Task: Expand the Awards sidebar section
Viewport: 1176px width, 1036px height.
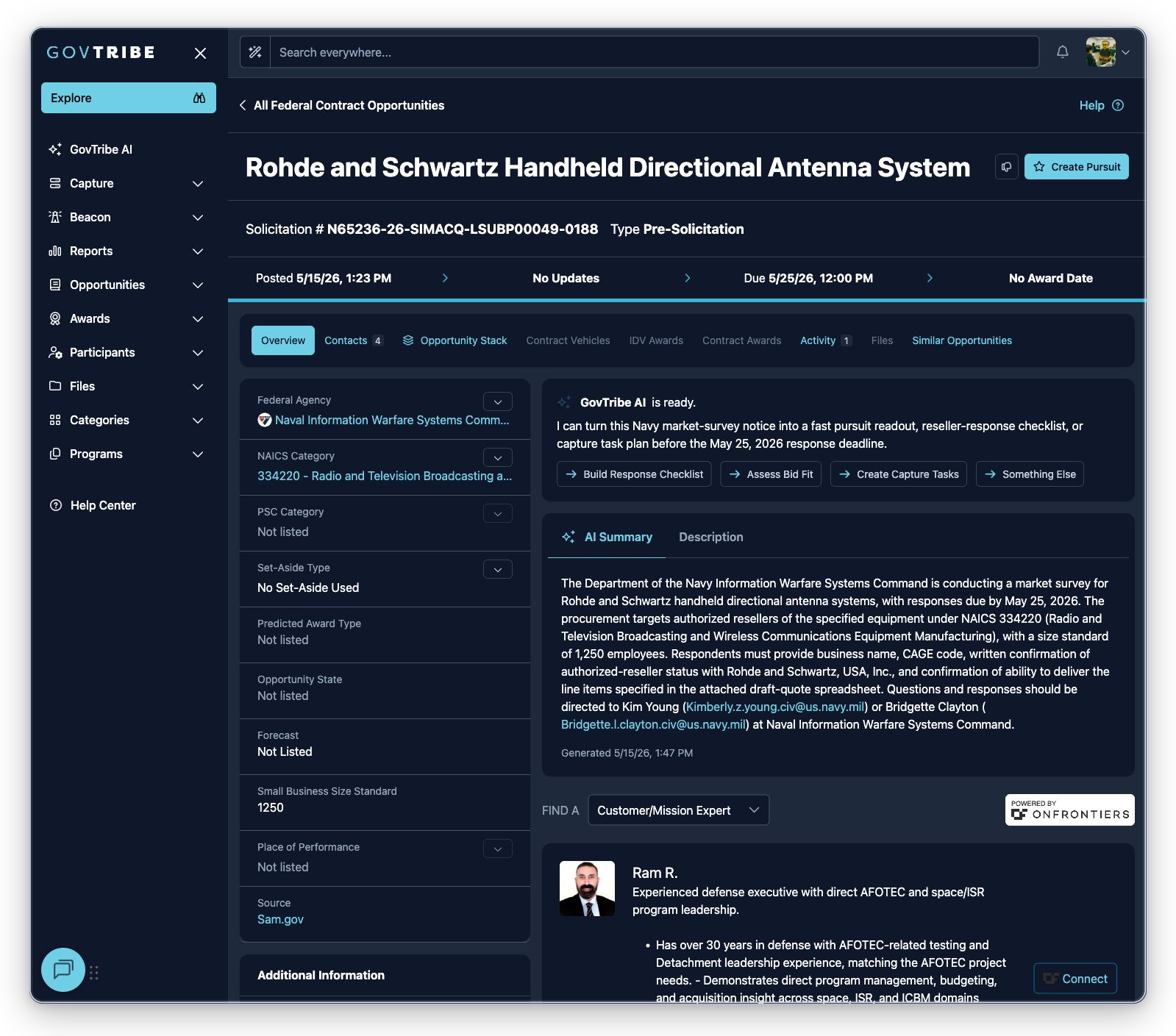Action: (198, 318)
